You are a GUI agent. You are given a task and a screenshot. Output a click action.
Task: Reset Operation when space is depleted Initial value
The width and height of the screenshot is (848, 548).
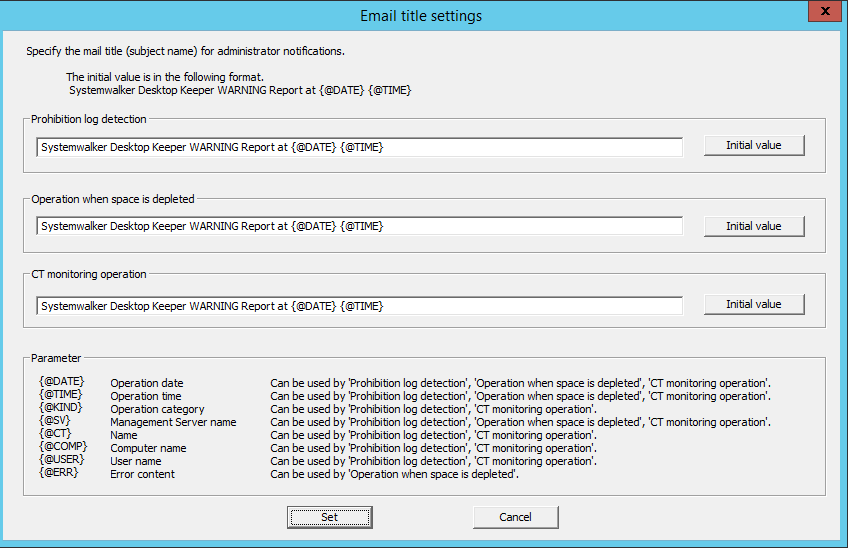(754, 226)
